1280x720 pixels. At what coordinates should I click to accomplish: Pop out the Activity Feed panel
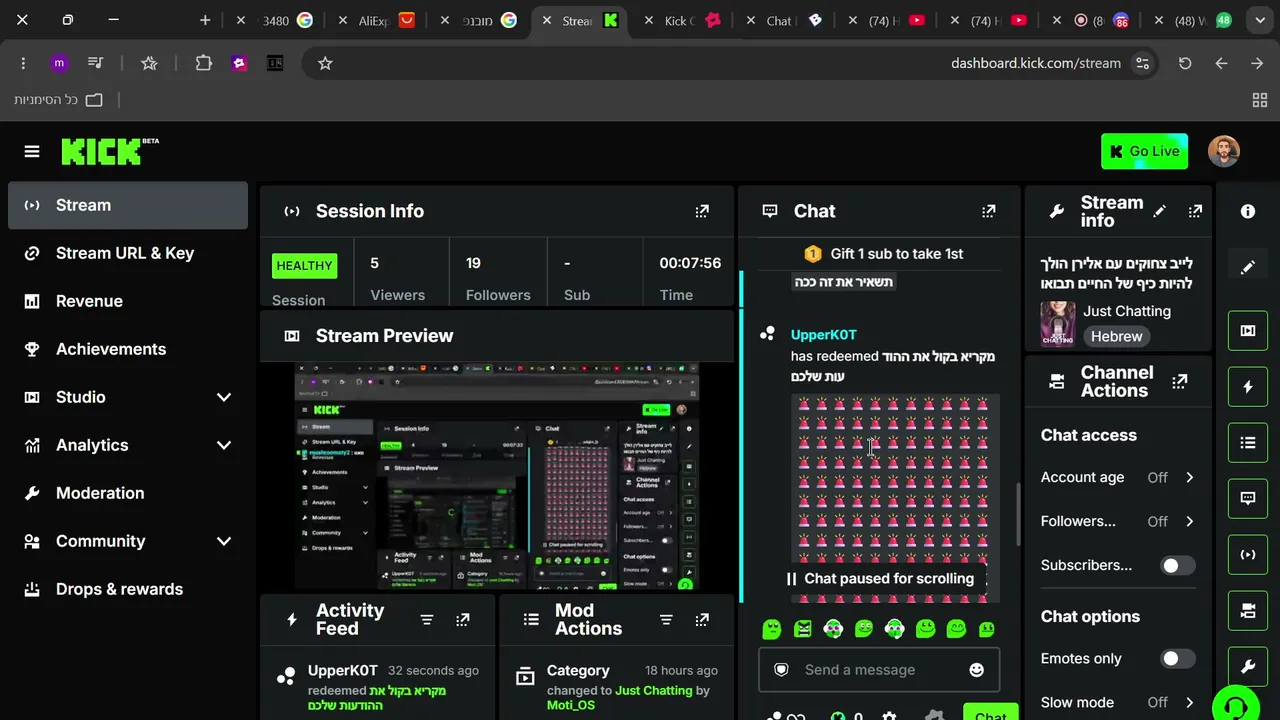click(x=463, y=620)
